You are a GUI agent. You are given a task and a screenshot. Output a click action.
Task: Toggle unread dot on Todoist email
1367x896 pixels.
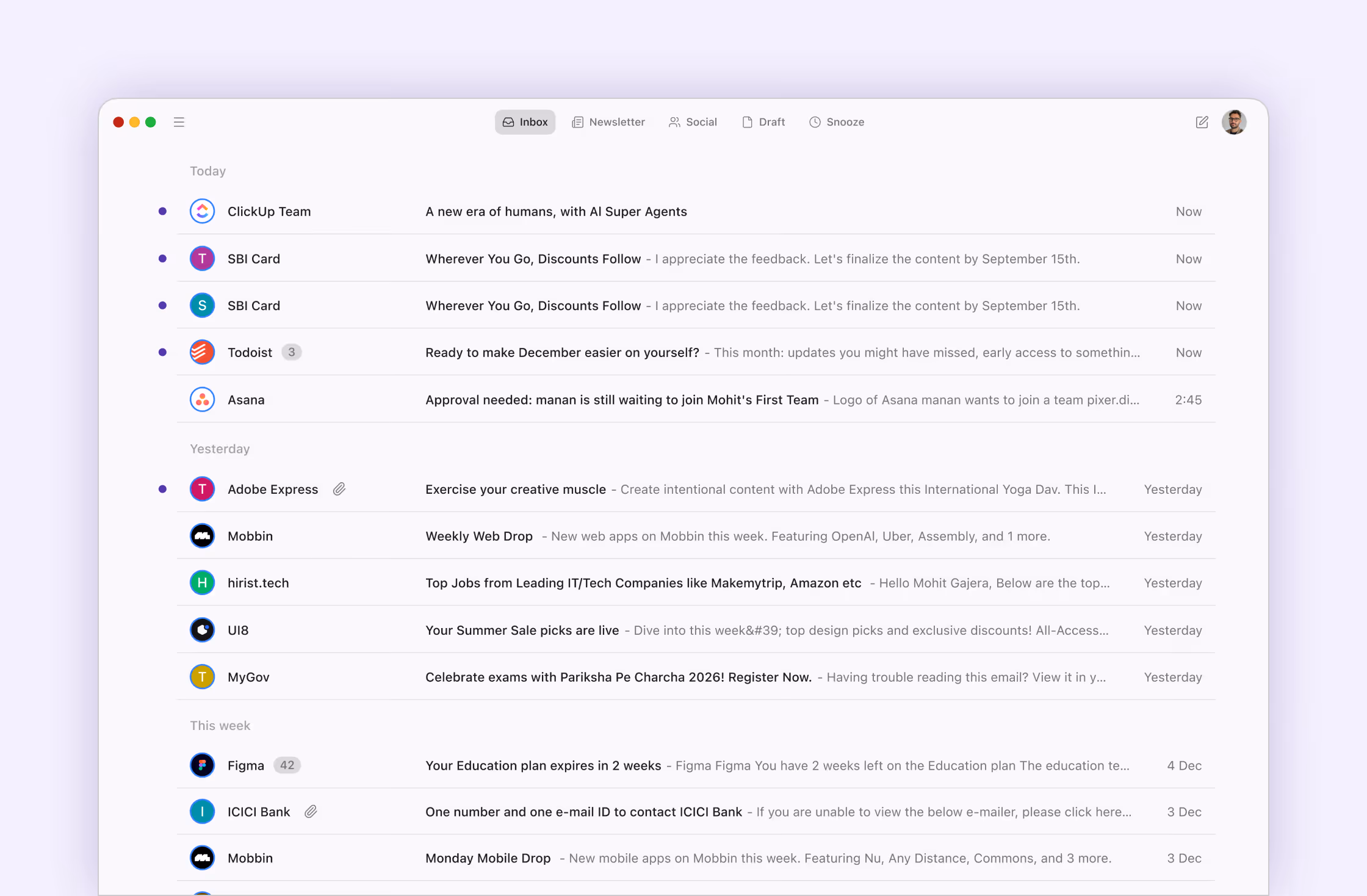162,352
